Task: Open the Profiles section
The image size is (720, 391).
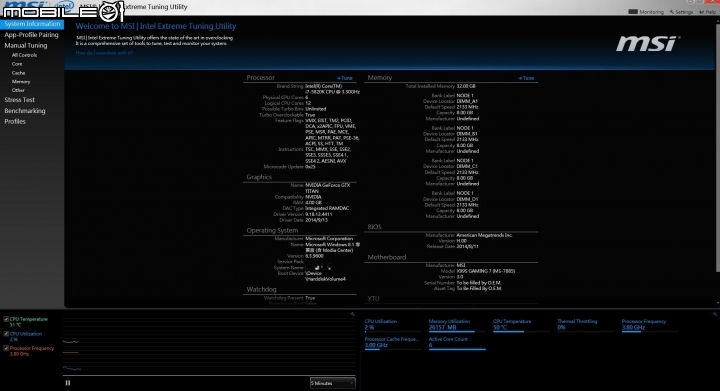Action: (x=15, y=122)
